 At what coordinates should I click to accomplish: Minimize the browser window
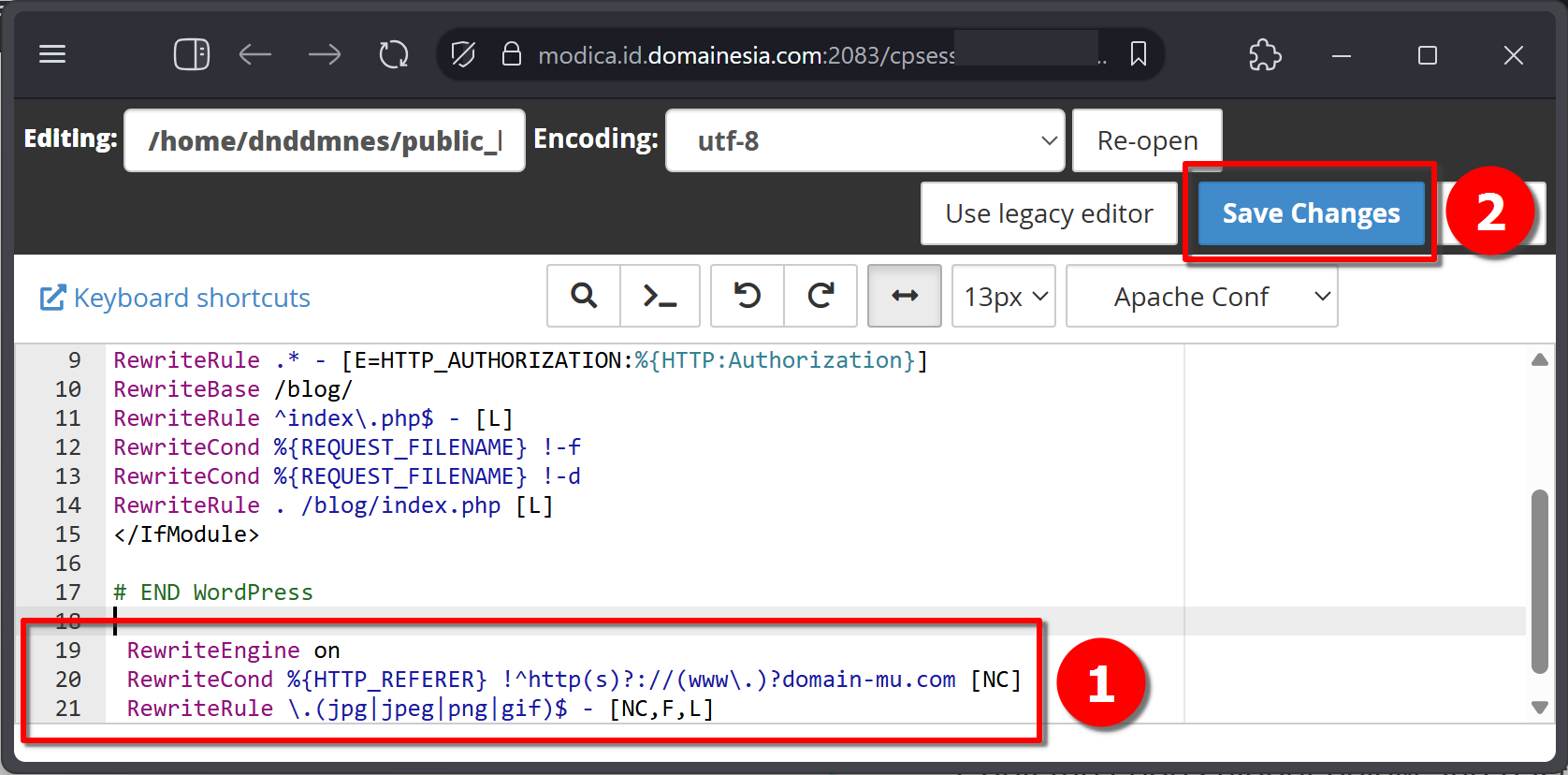pyautogui.click(x=1342, y=55)
